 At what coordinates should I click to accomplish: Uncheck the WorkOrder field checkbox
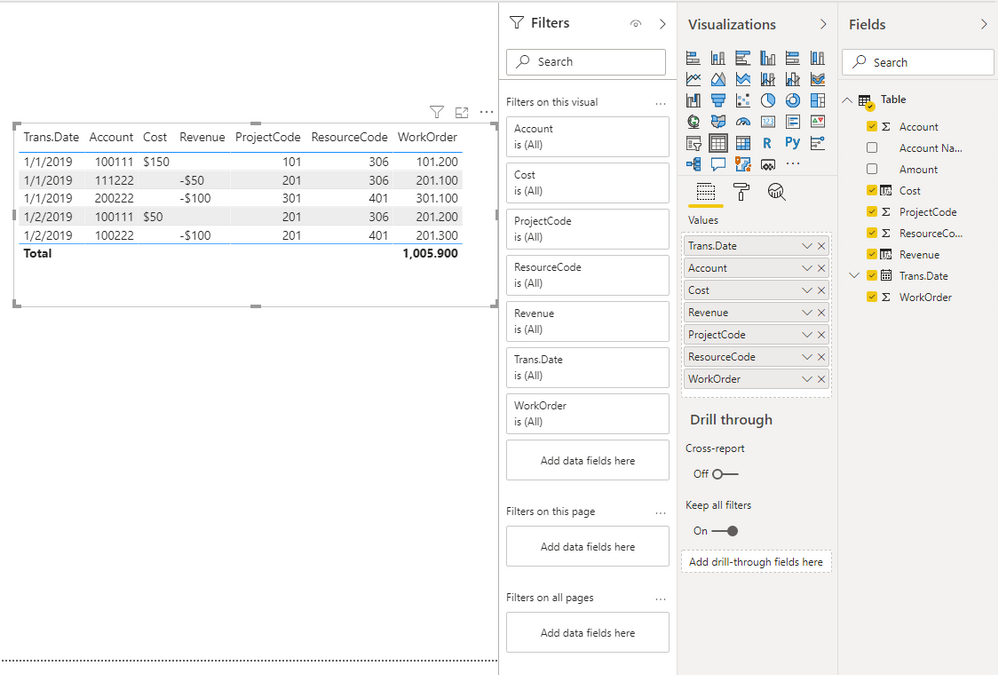[872, 297]
